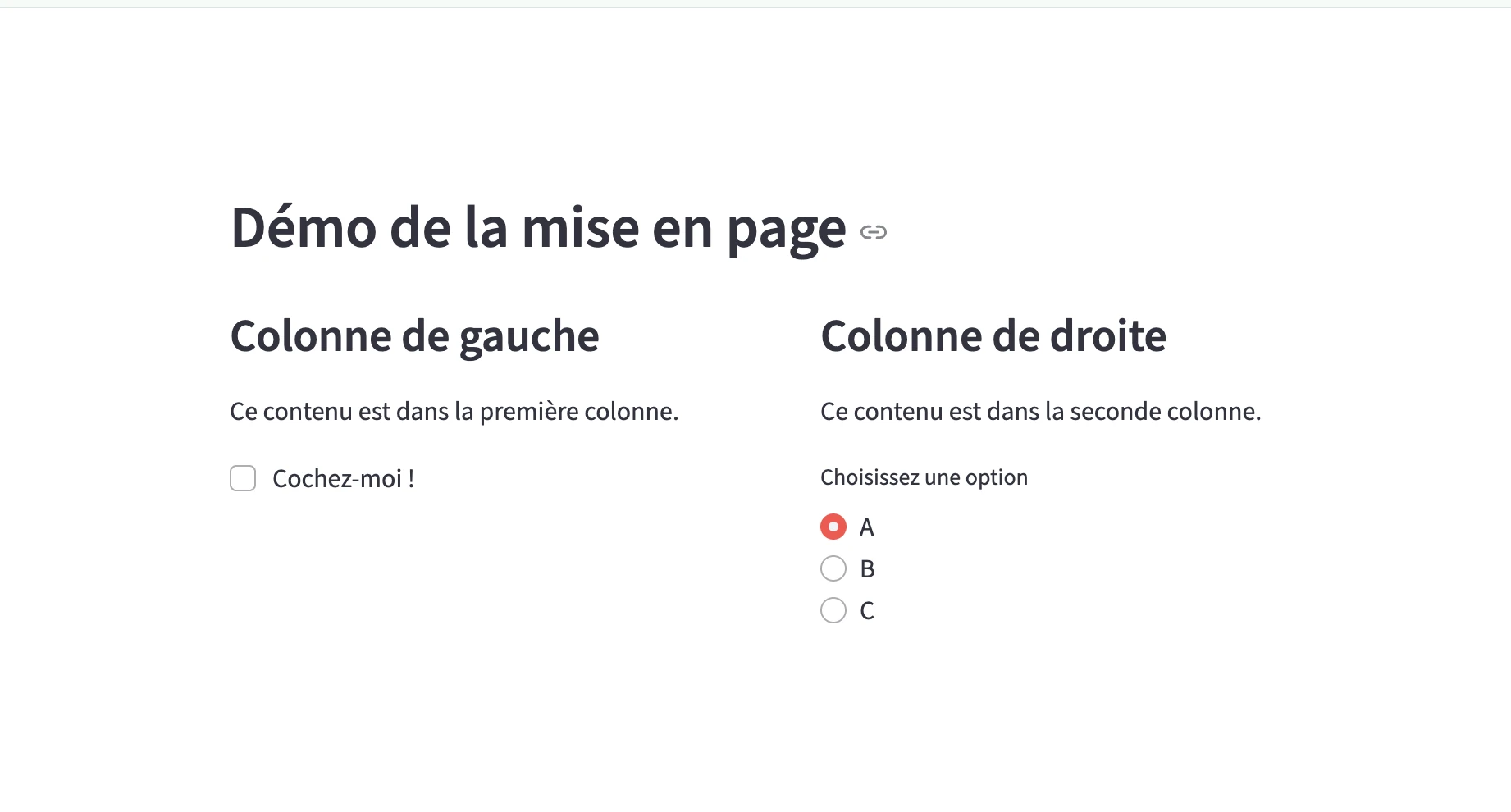This screenshot has width=1511, height=812.
Task: Click the "Choisissez une option" label
Action: coord(924,477)
